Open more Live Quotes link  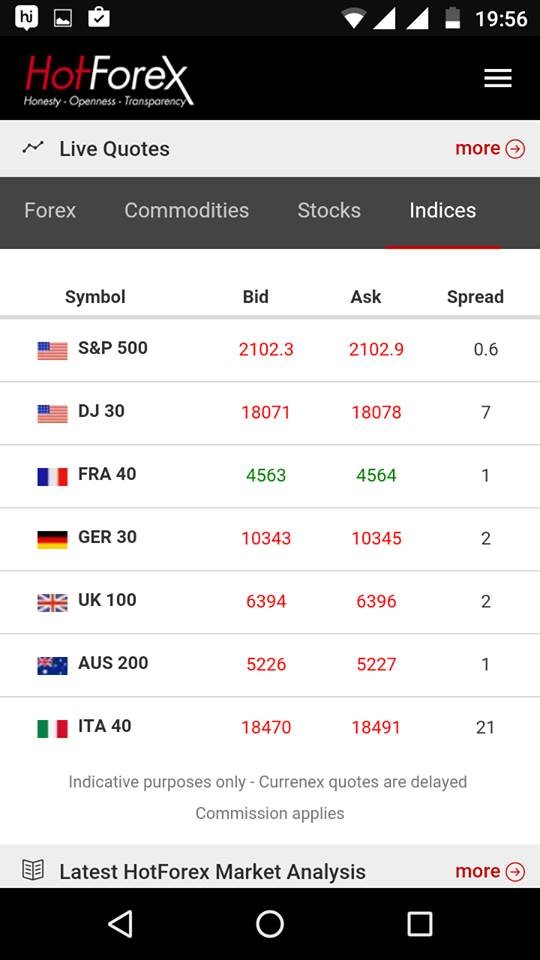490,149
